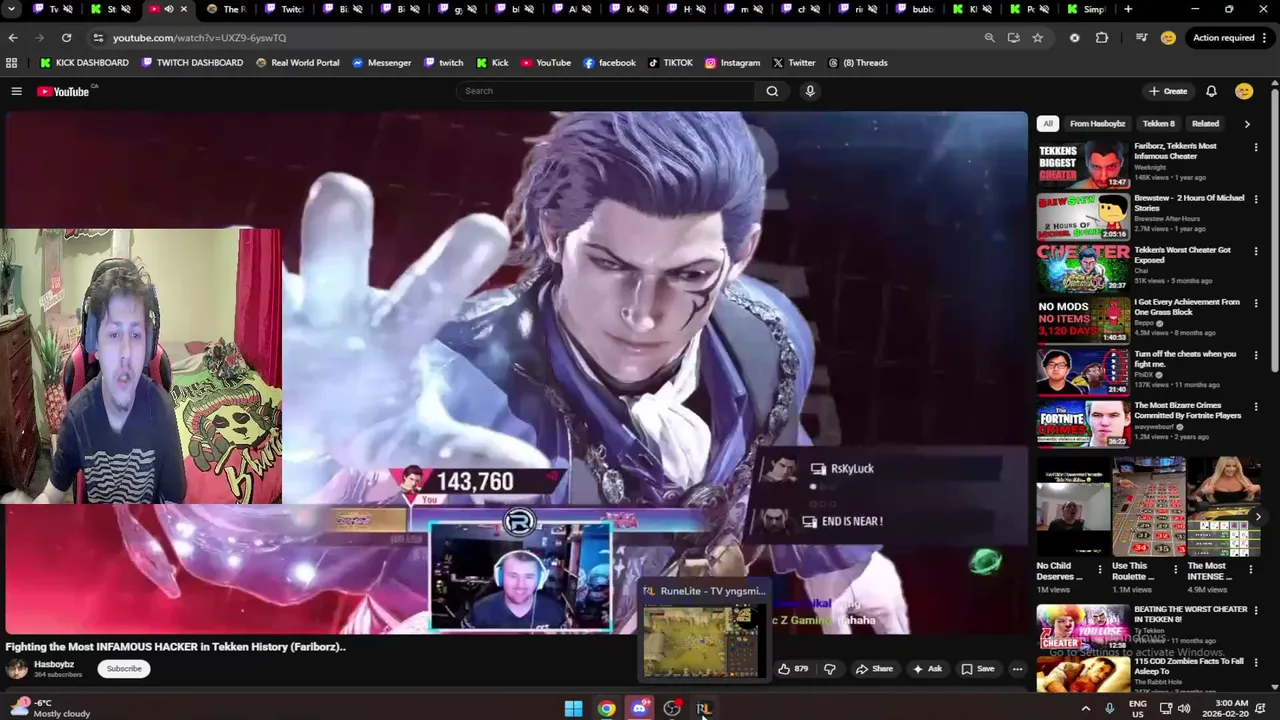Open options menu for One Grass Block video
The width and height of the screenshot is (1280, 720).
click(x=1256, y=303)
